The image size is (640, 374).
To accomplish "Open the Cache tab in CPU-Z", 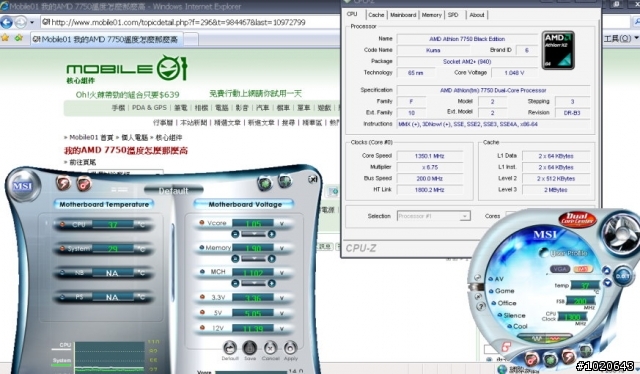I will pyautogui.click(x=376, y=15).
